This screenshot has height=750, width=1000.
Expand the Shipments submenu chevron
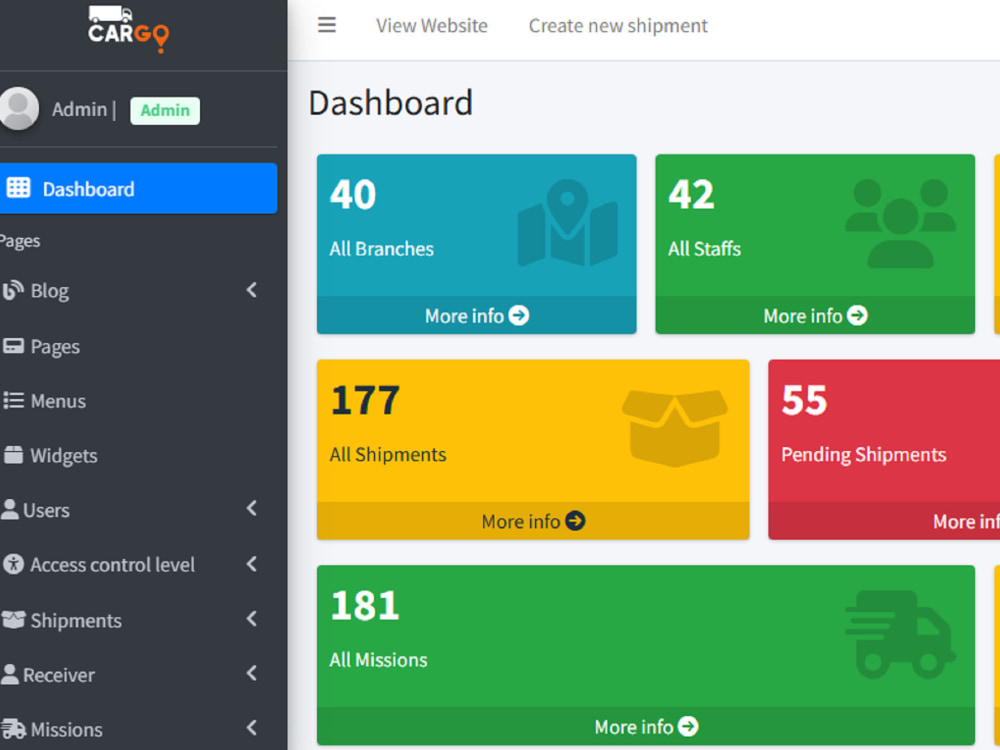[x=252, y=619]
